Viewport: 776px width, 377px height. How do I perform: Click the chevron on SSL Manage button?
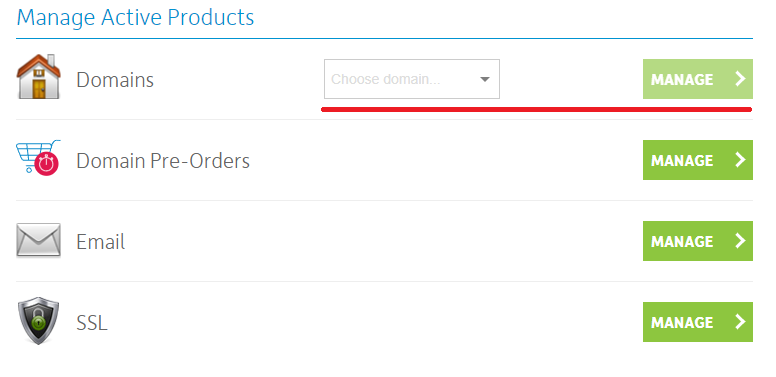[740, 322]
